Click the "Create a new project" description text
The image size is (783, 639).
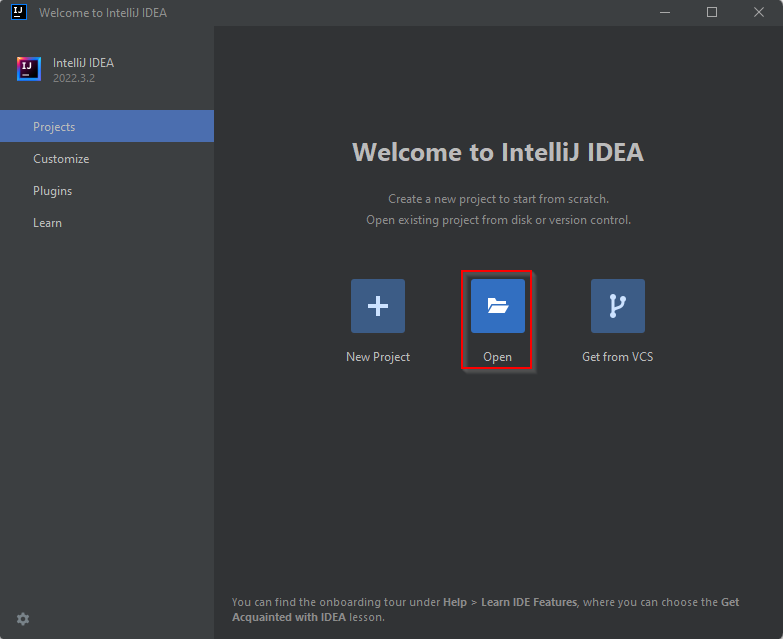click(498, 199)
